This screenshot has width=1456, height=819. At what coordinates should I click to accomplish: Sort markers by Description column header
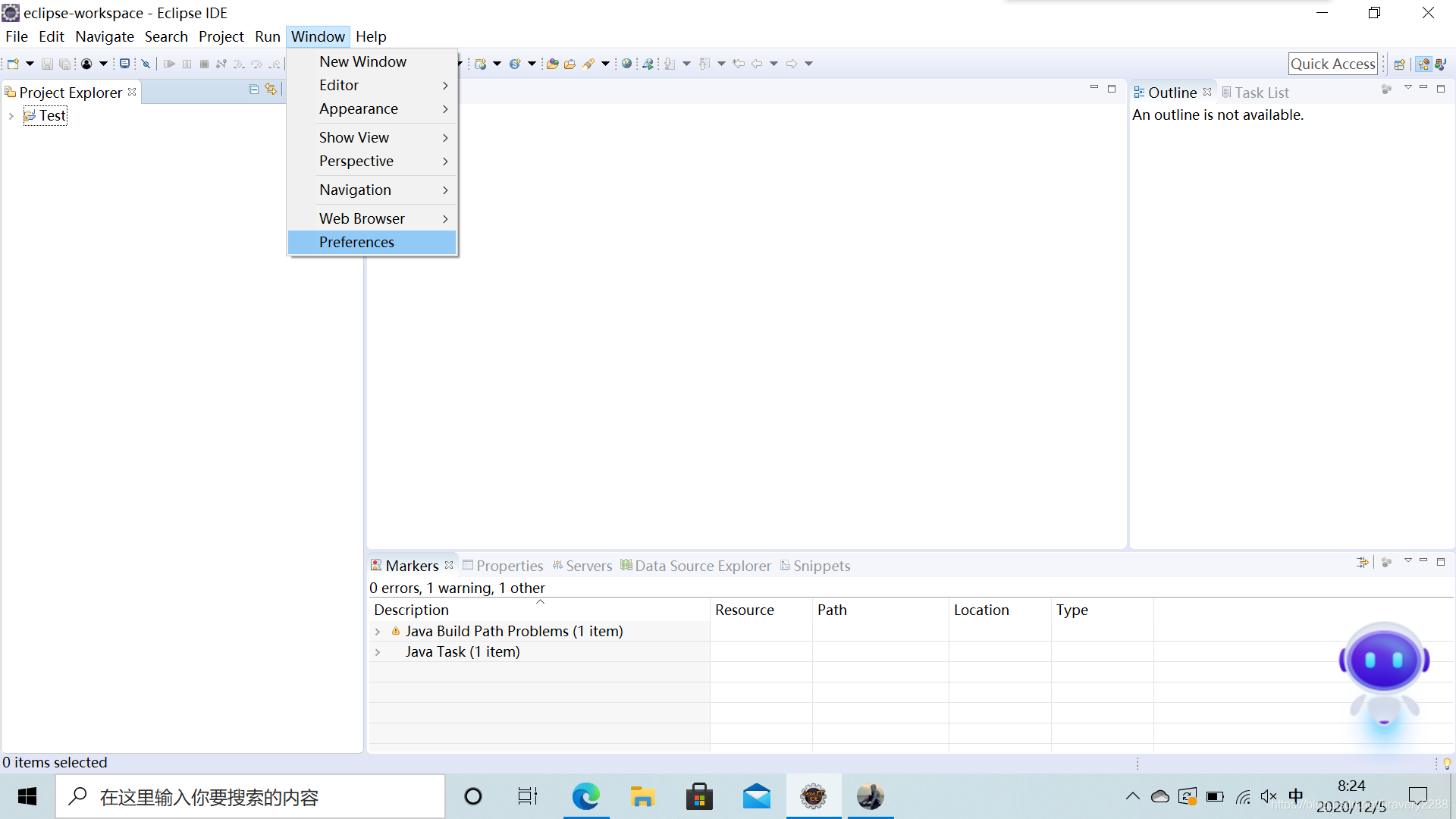pyautogui.click(x=411, y=610)
